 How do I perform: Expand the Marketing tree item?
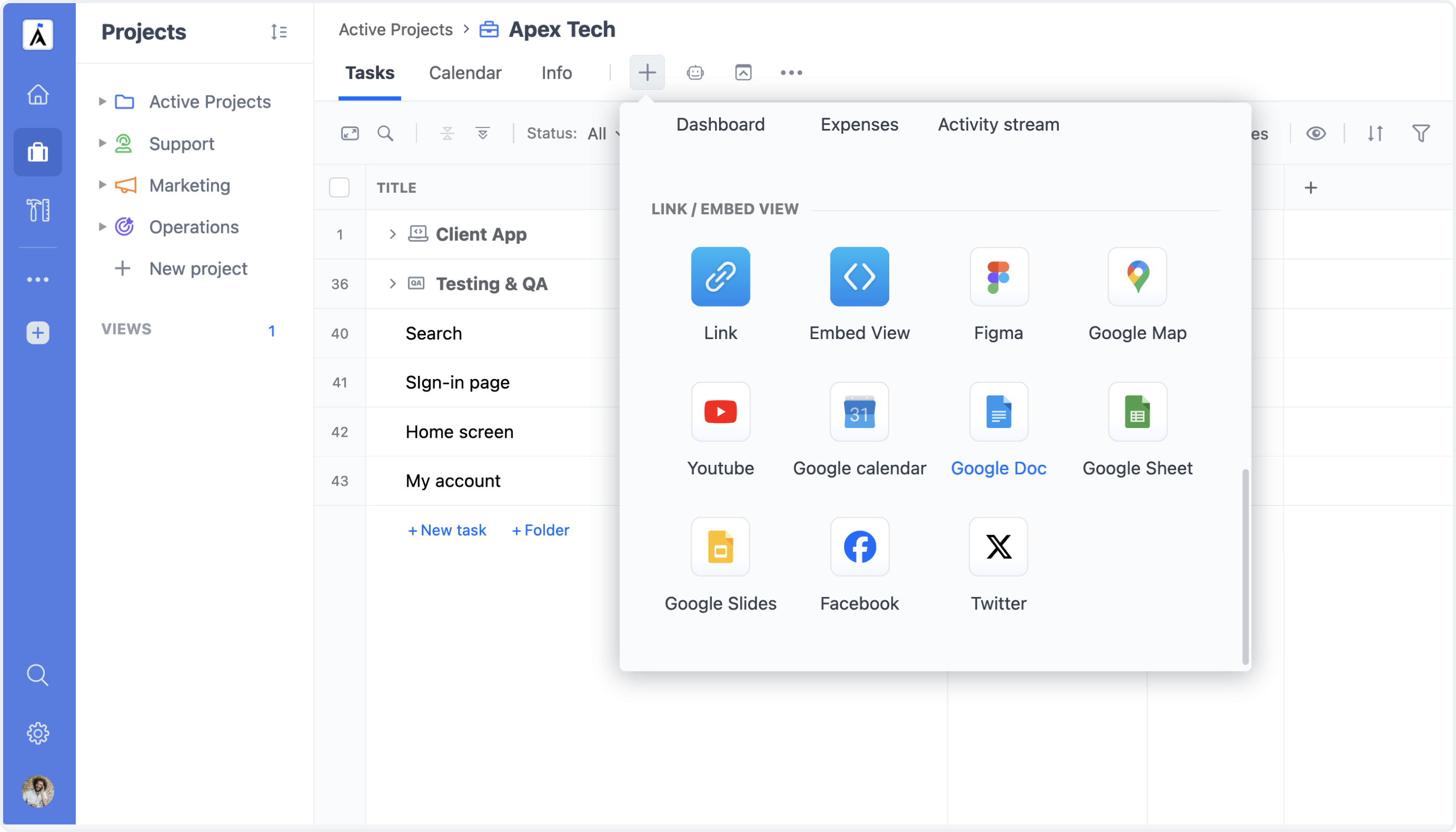coord(102,185)
